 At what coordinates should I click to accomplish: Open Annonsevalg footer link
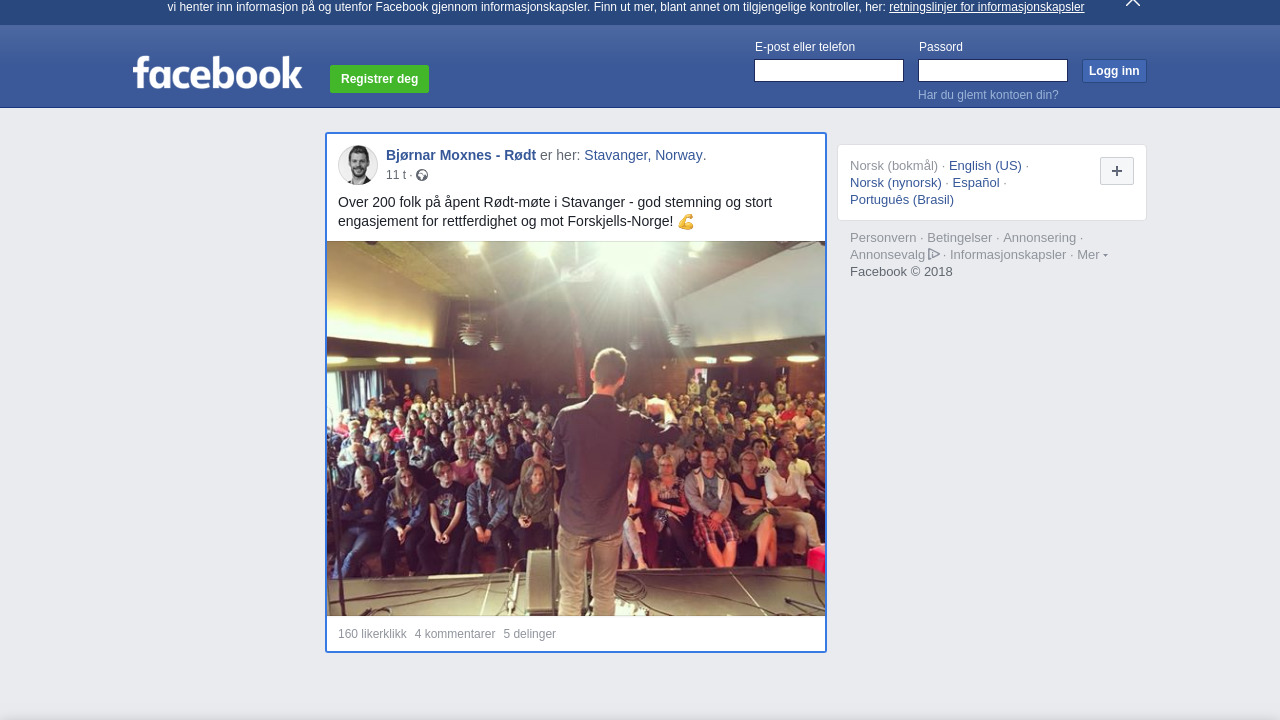(887, 255)
